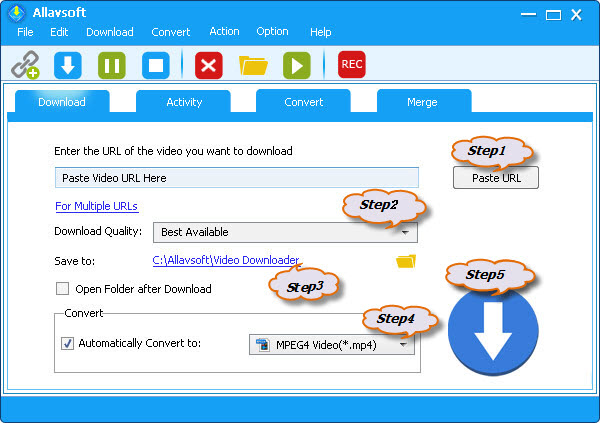
Task: Click the Allavsoft app logo icon
Action: click(16, 13)
